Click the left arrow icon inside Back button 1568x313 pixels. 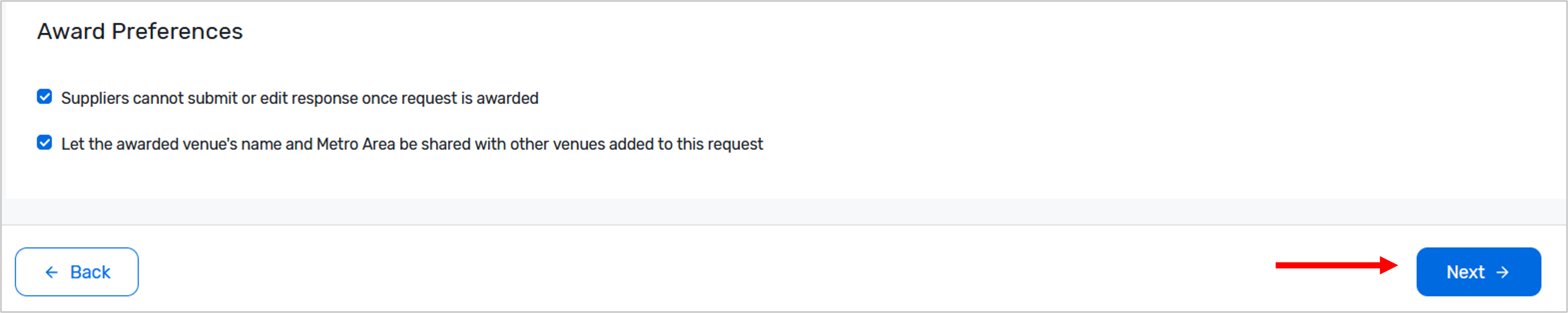(52, 272)
